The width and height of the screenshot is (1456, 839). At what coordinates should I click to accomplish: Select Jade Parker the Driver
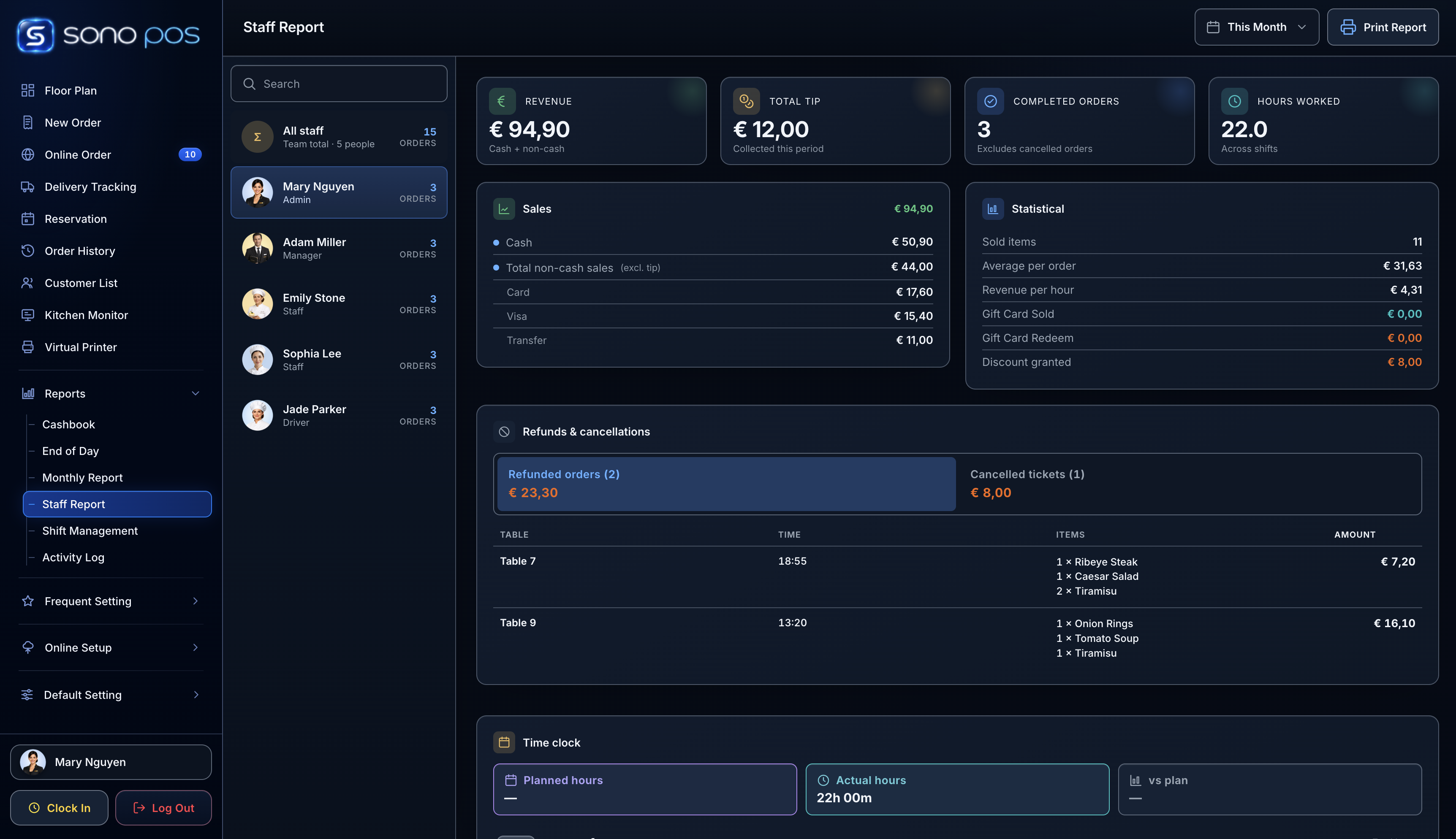pos(339,415)
